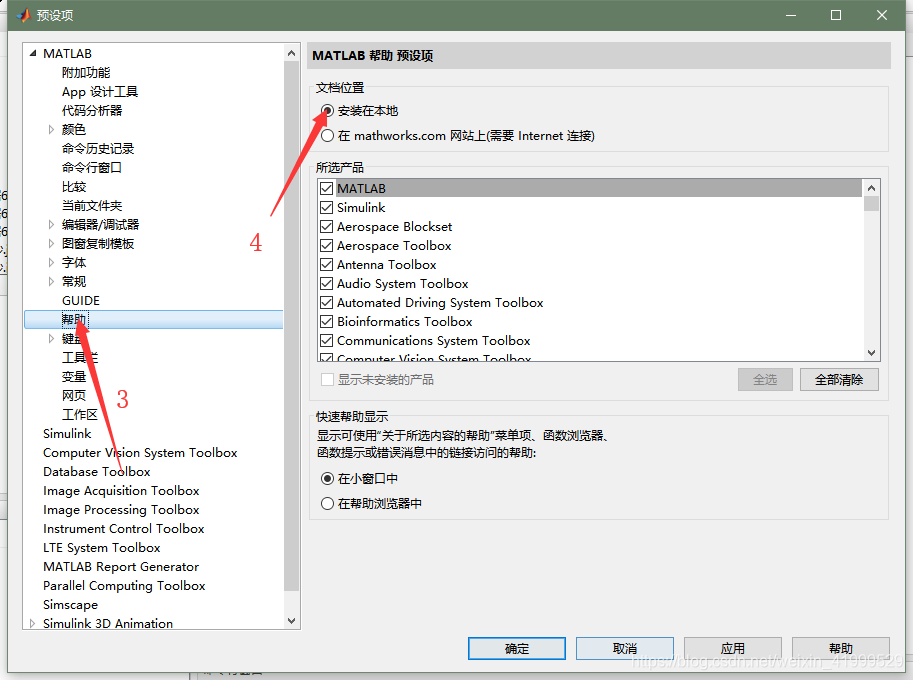Expand the 字体 tree node
Viewport: 913px width, 680px height.
[x=51, y=263]
